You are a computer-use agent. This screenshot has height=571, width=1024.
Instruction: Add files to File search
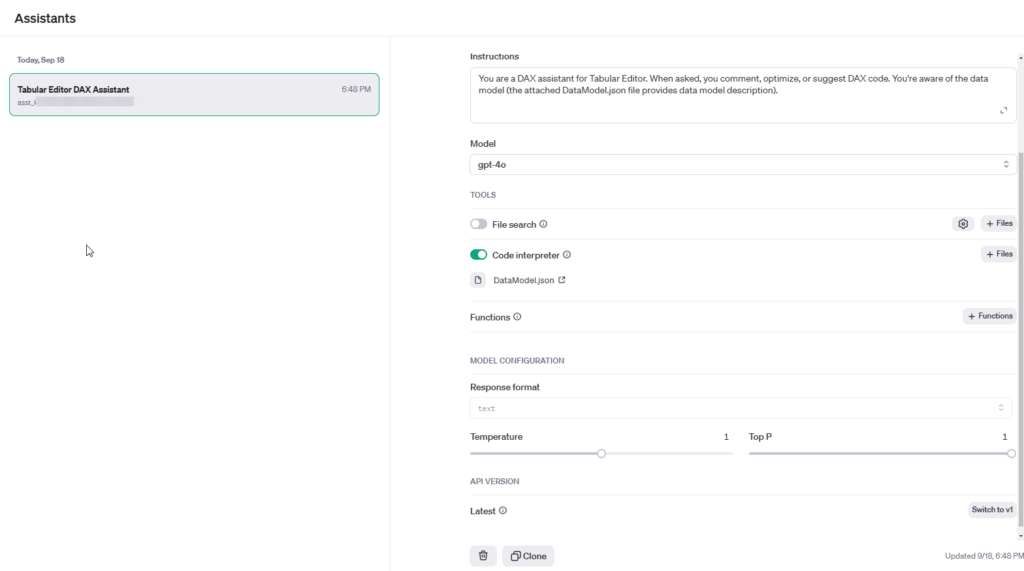pyautogui.click(x=998, y=224)
